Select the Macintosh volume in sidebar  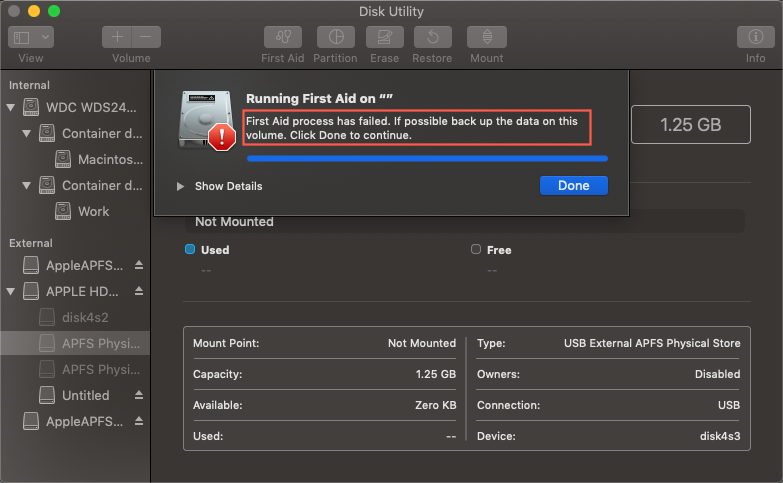click(x=101, y=159)
